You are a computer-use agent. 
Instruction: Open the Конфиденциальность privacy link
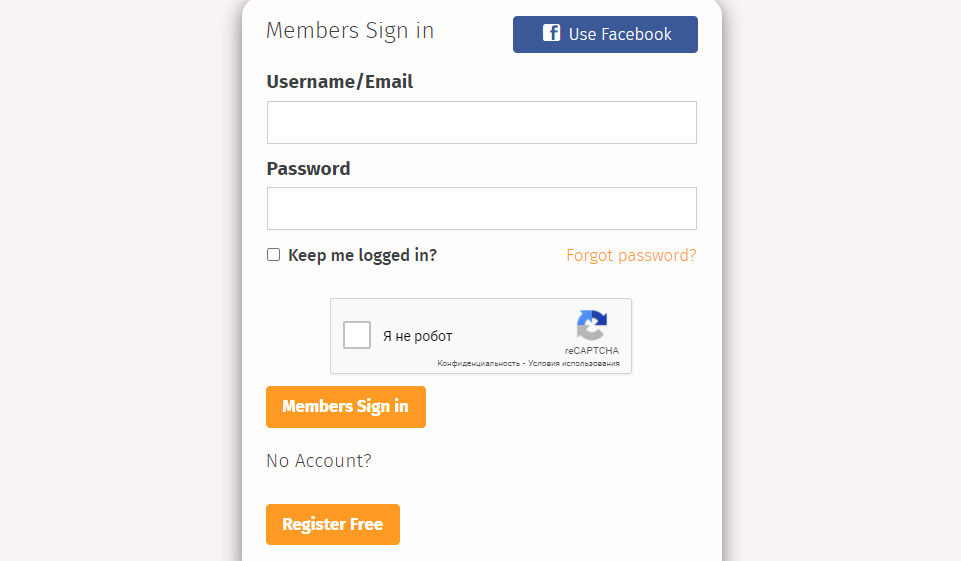(478, 364)
